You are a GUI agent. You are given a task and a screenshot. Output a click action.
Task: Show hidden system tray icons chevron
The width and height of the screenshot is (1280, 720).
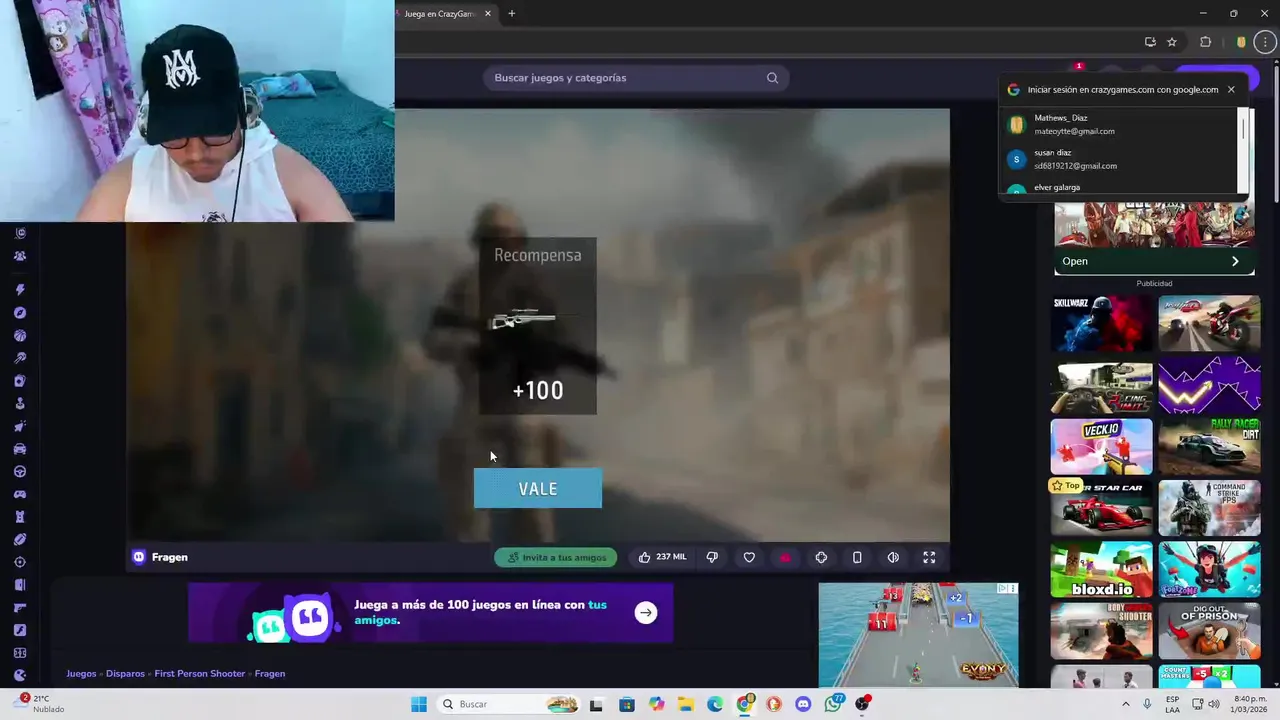click(x=1126, y=704)
